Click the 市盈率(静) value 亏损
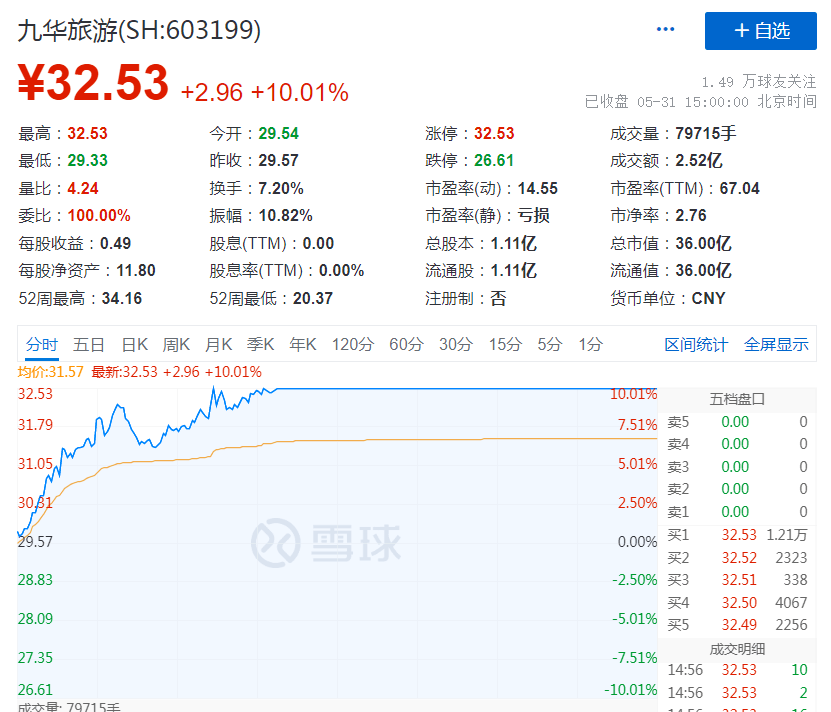This screenshot has height=712, width=831. (534, 215)
